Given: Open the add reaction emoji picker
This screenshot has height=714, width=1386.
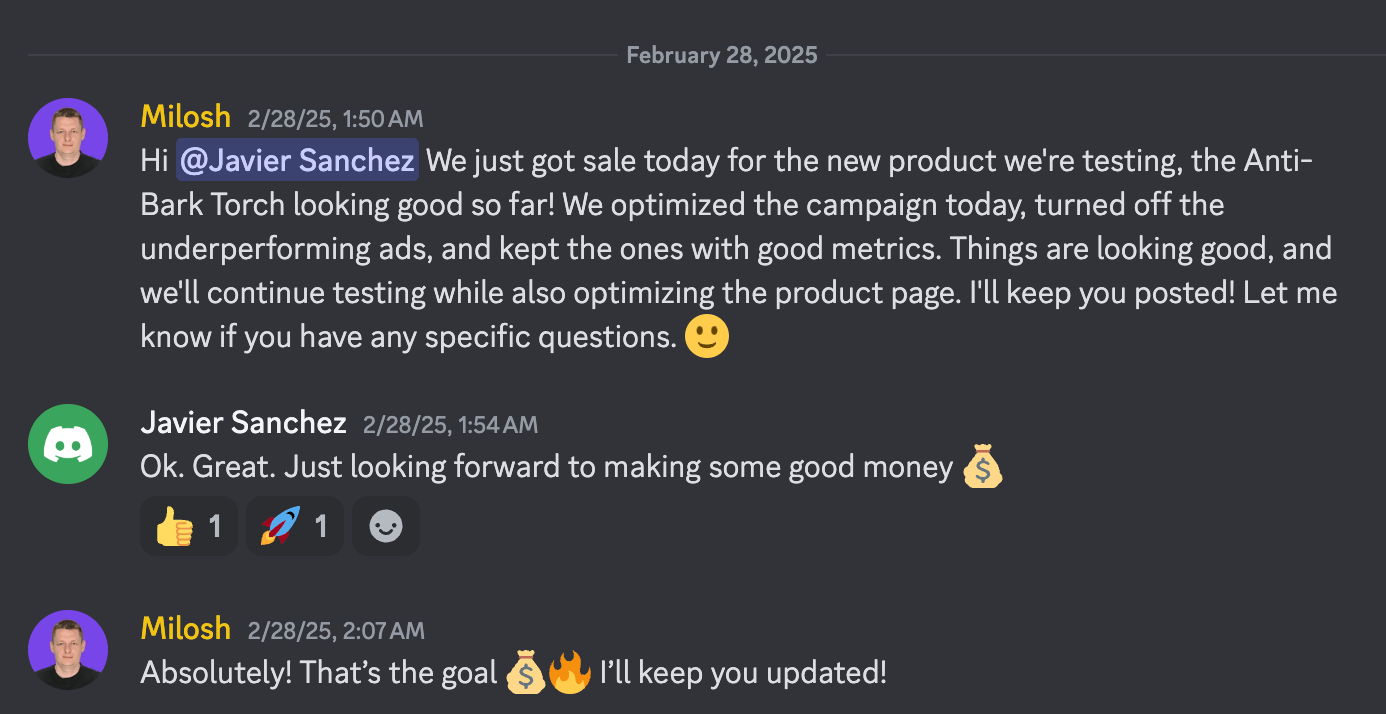Looking at the screenshot, I should tap(386, 526).
